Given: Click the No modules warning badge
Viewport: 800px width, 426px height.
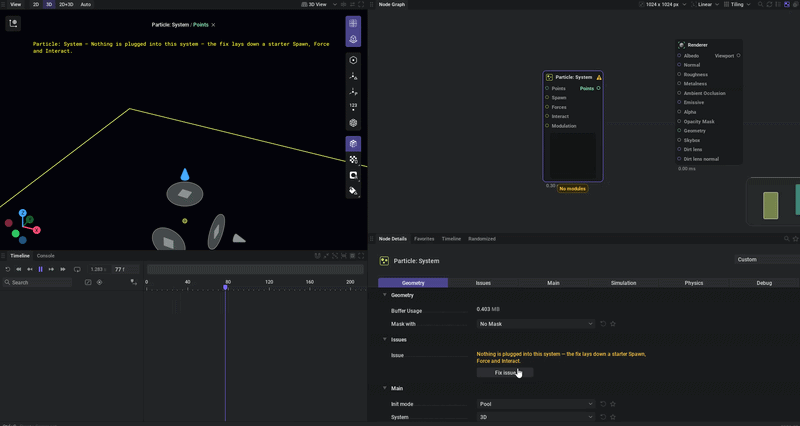Looking at the screenshot, I should pyautogui.click(x=572, y=189).
